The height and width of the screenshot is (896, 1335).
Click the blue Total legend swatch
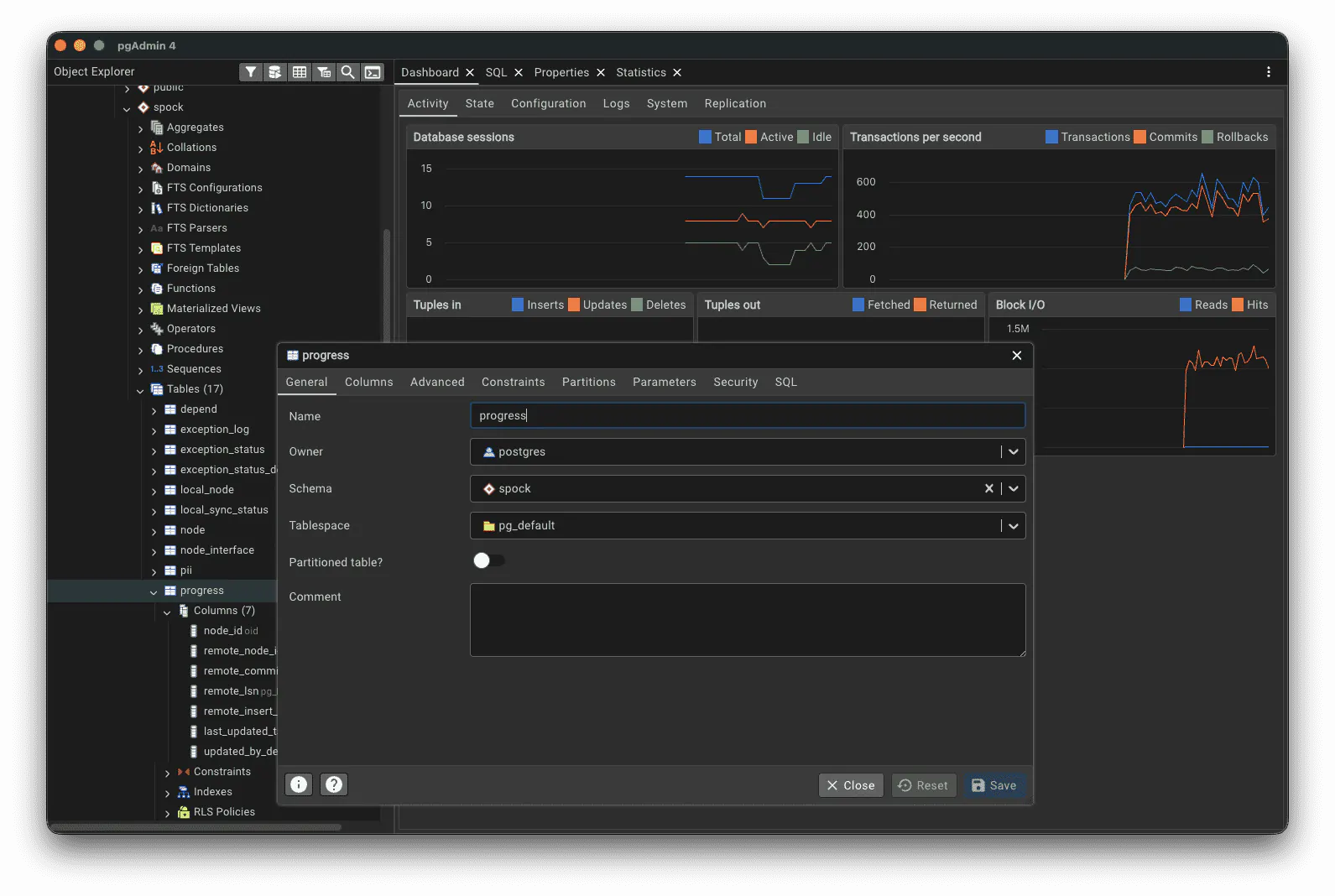705,137
